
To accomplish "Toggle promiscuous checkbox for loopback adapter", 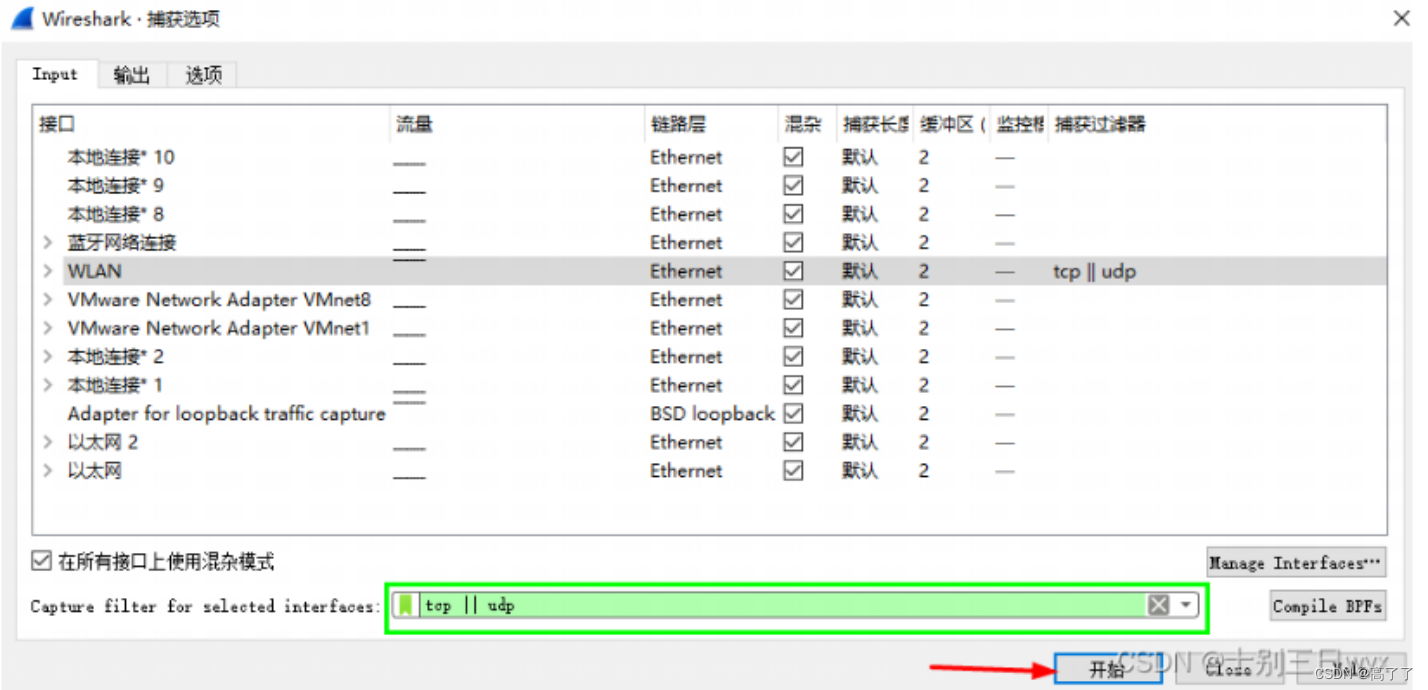I will click(x=793, y=414).
